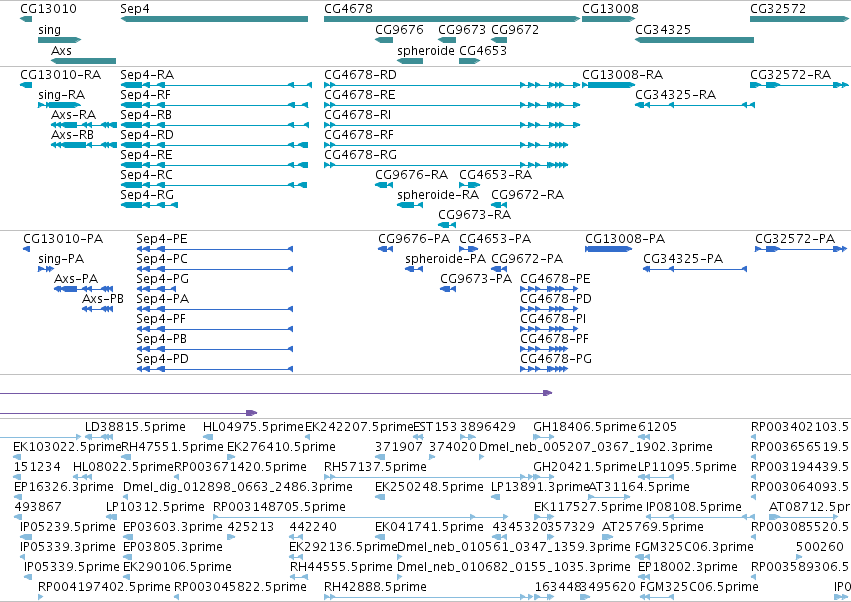Click the sing-RA transcript label
This screenshot has width=851, height=602.
click(x=61, y=95)
